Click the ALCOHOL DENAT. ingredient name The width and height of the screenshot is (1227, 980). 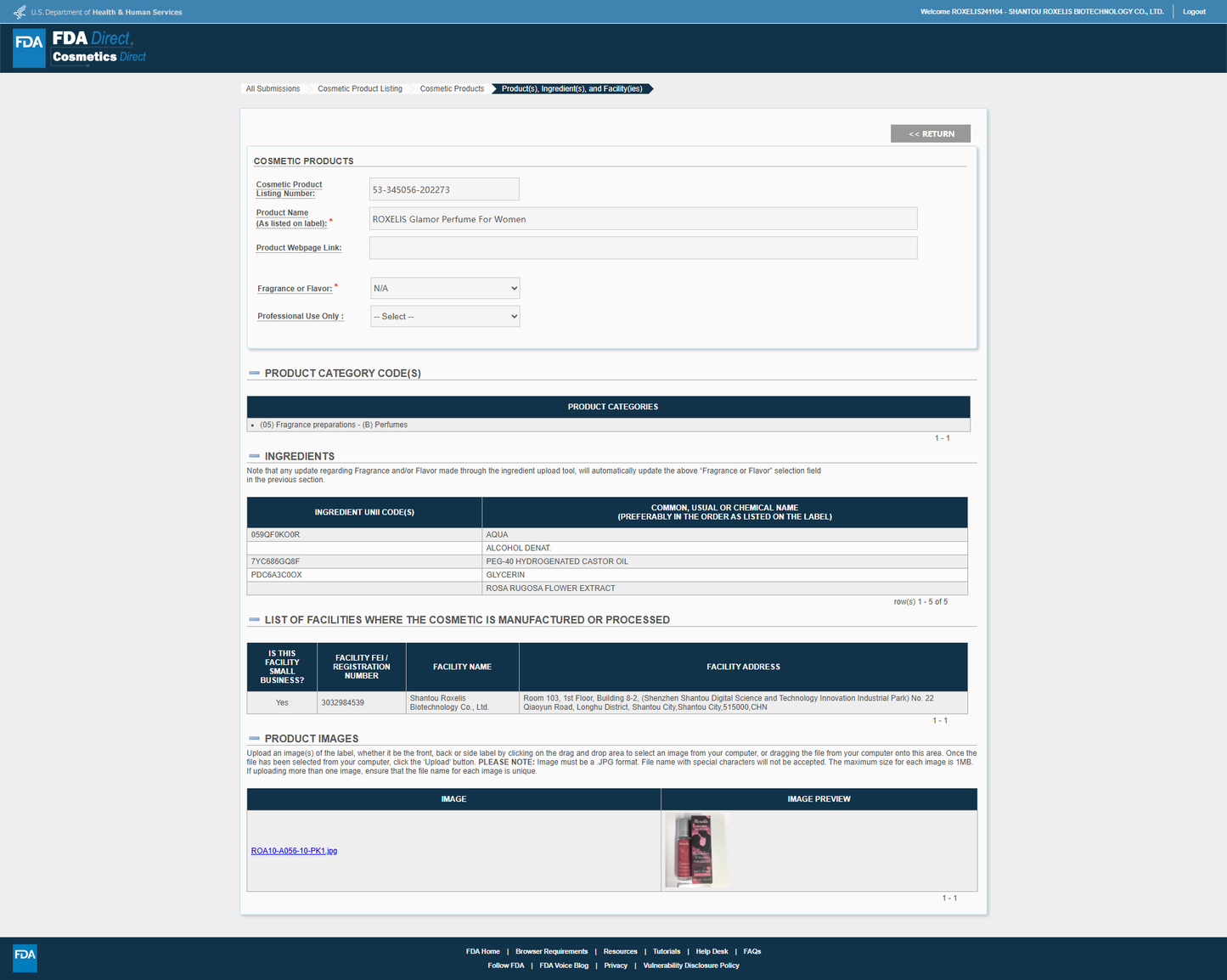coord(518,548)
